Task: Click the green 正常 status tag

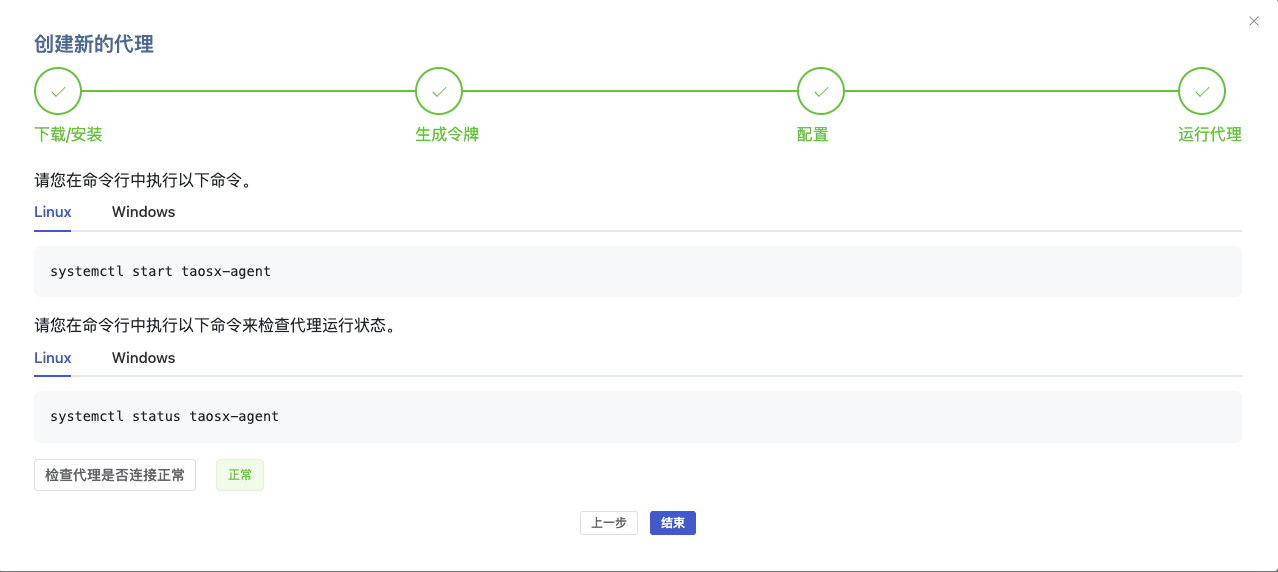Action: coord(240,475)
